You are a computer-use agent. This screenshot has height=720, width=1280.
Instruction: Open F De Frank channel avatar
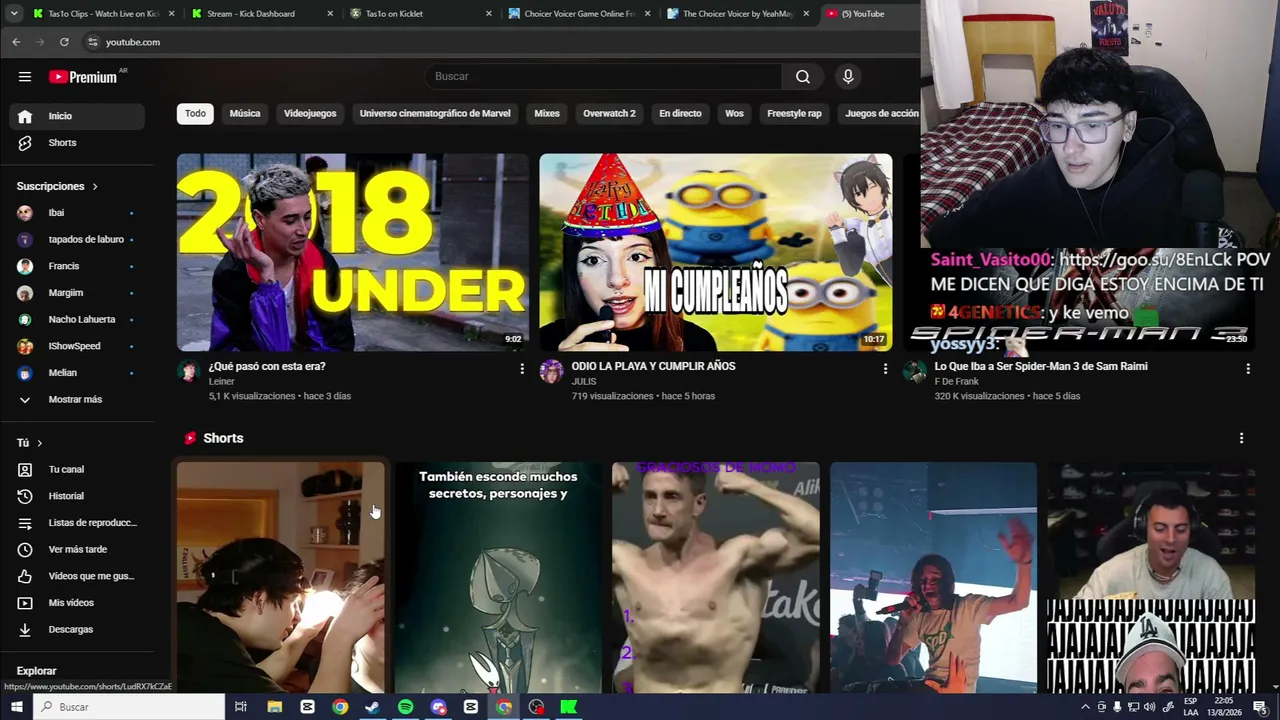pyautogui.click(x=914, y=372)
